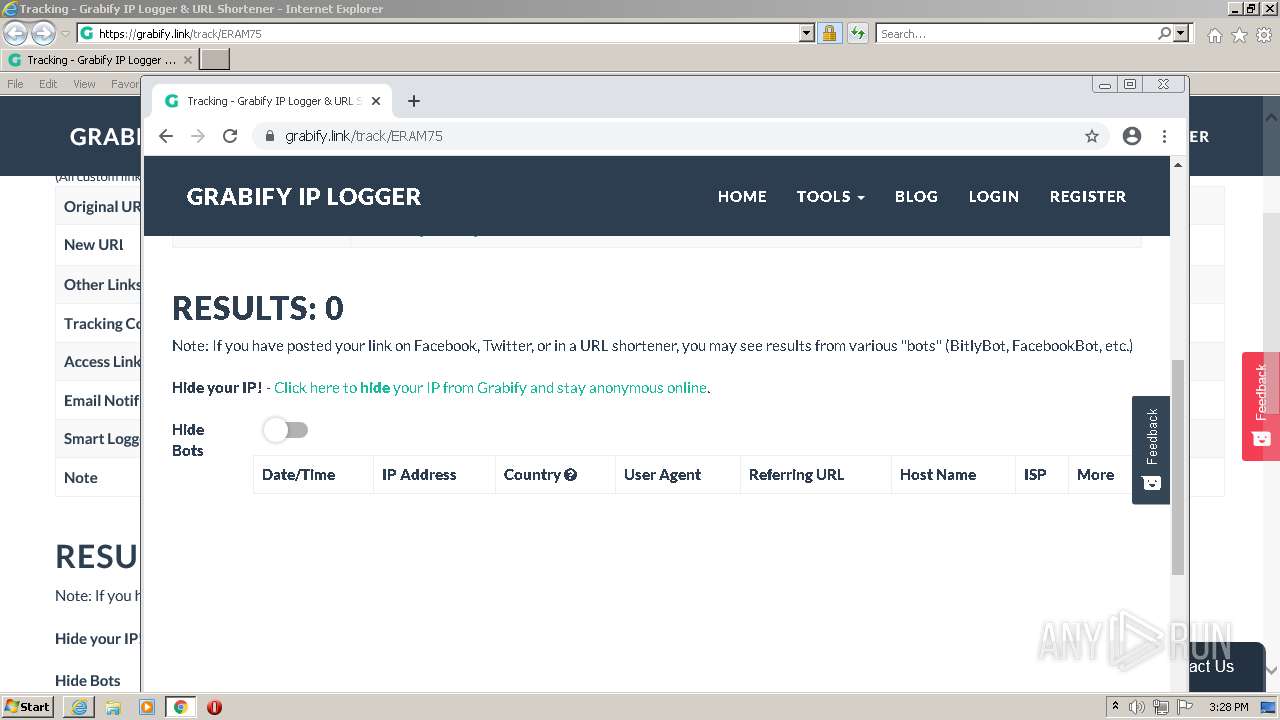Open IE Edit menu
This screenshot has width=1280, height=720.
48,84
